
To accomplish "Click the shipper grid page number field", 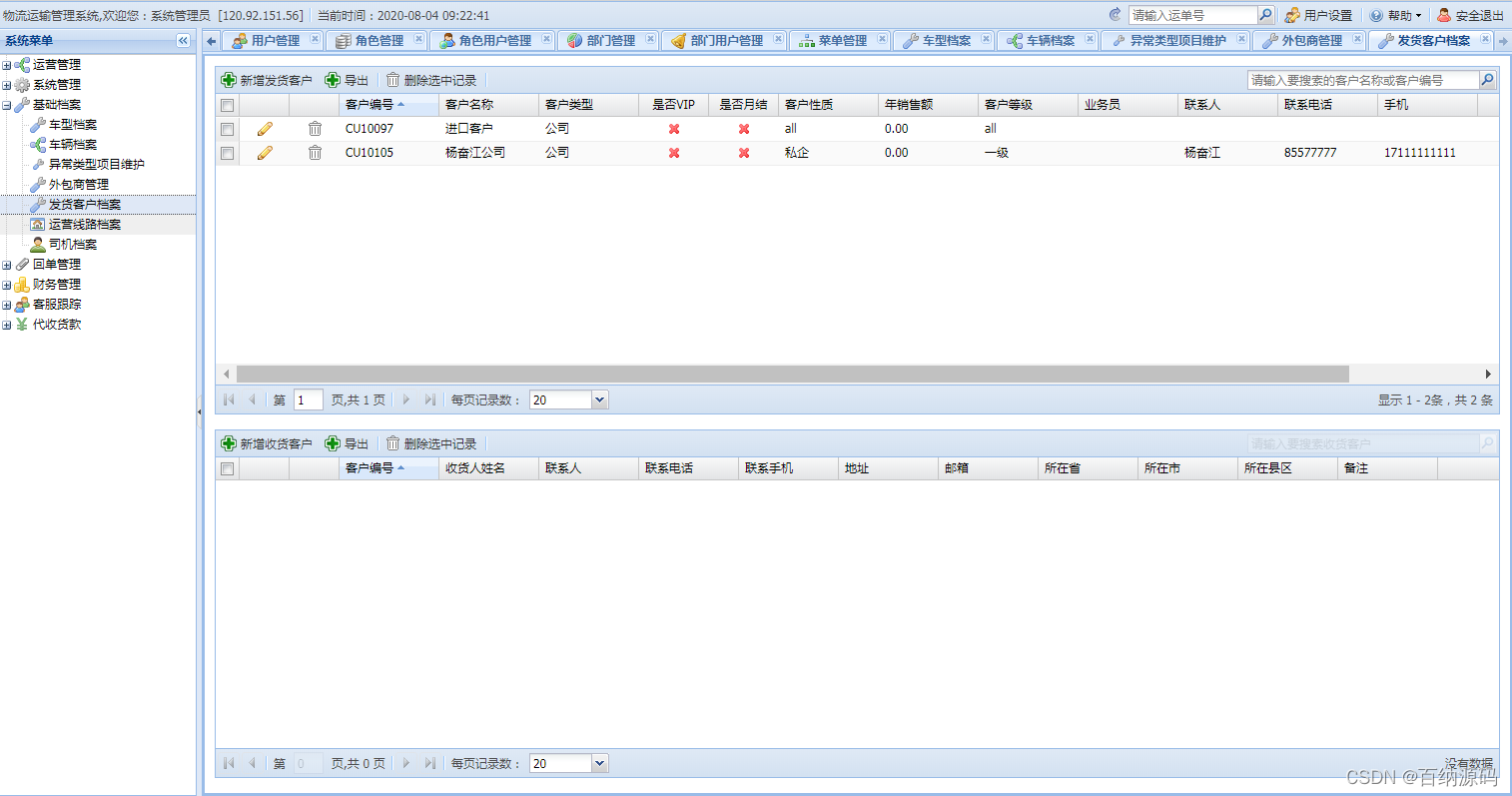I will coord(309,399).
